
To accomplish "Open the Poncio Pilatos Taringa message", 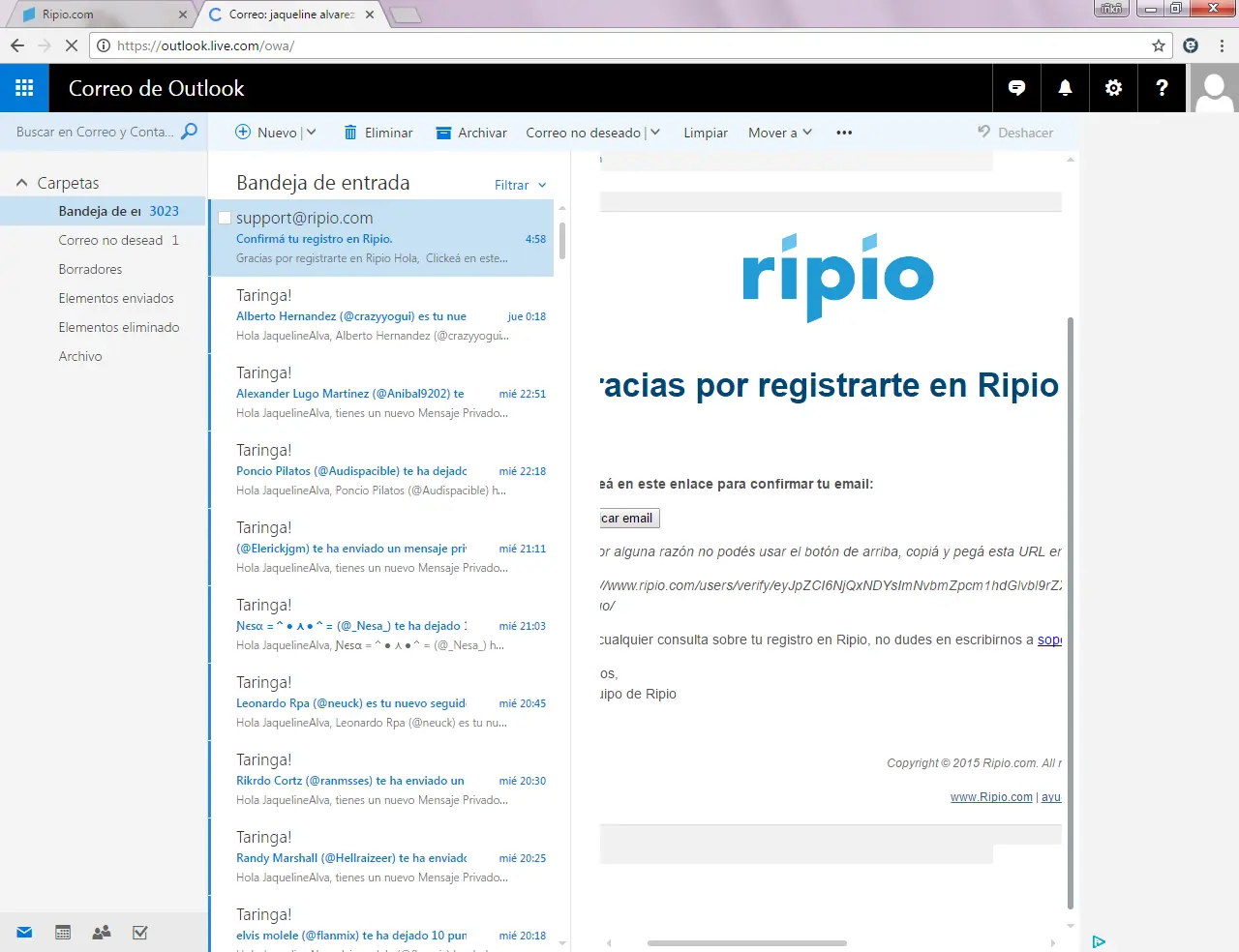I will tap(381, 470).
